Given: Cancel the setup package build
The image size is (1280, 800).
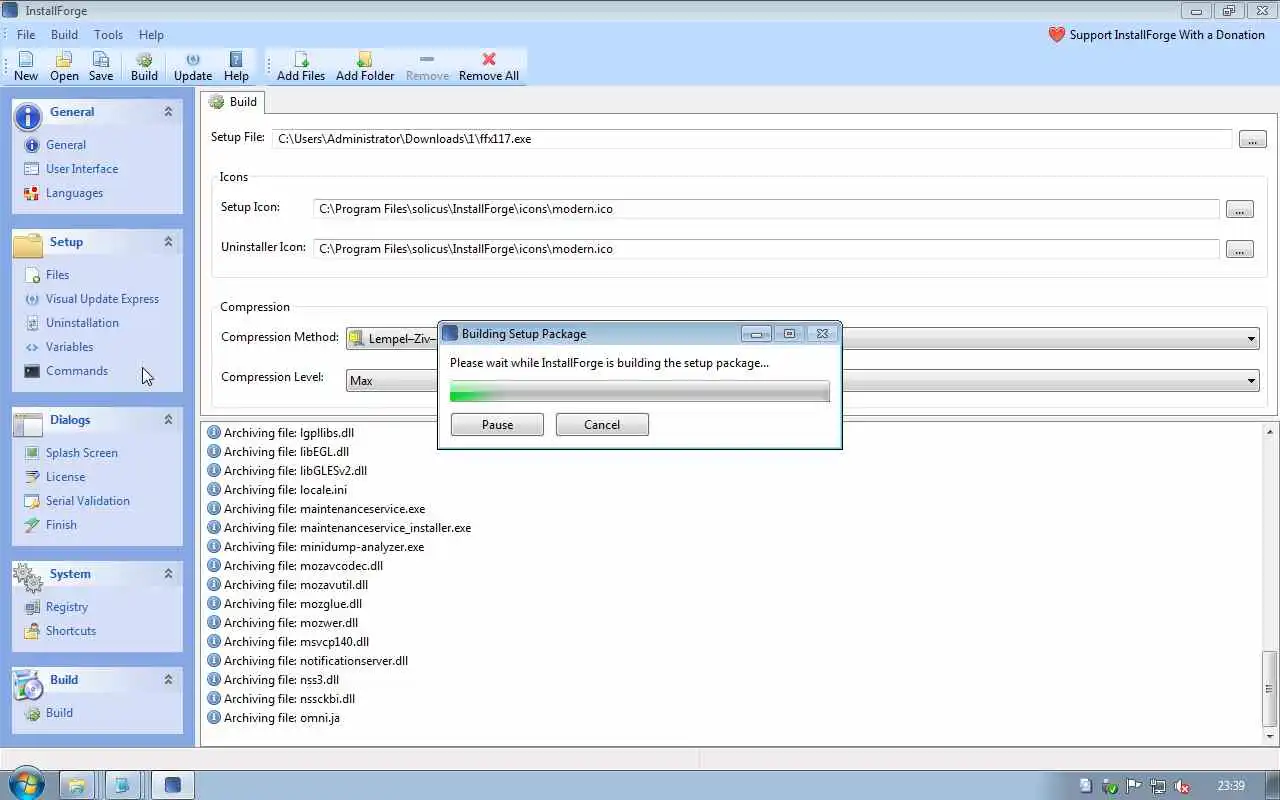Looking at the screenshot, I should pos(602,425).
